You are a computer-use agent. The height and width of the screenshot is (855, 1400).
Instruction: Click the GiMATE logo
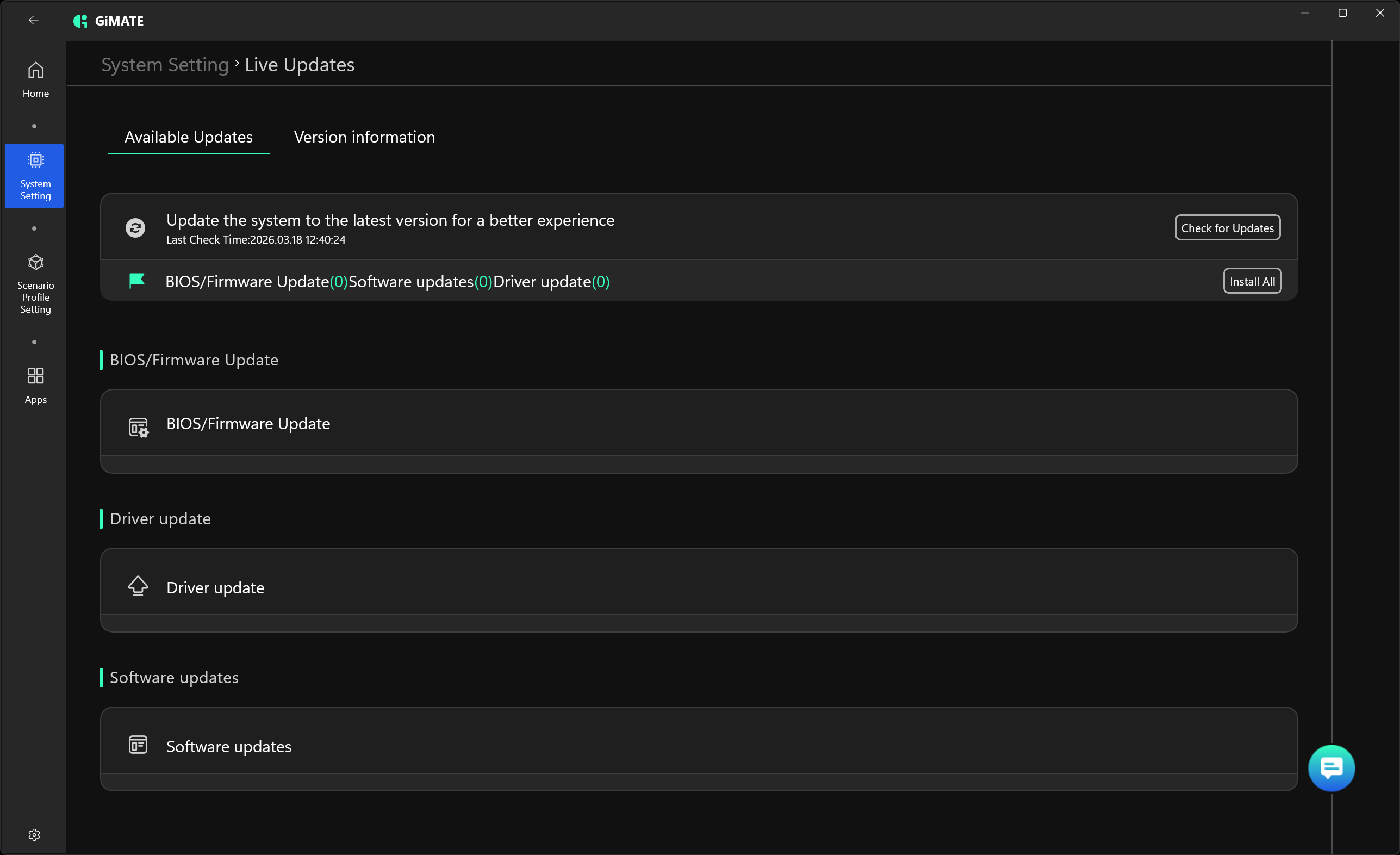point(109,21)
